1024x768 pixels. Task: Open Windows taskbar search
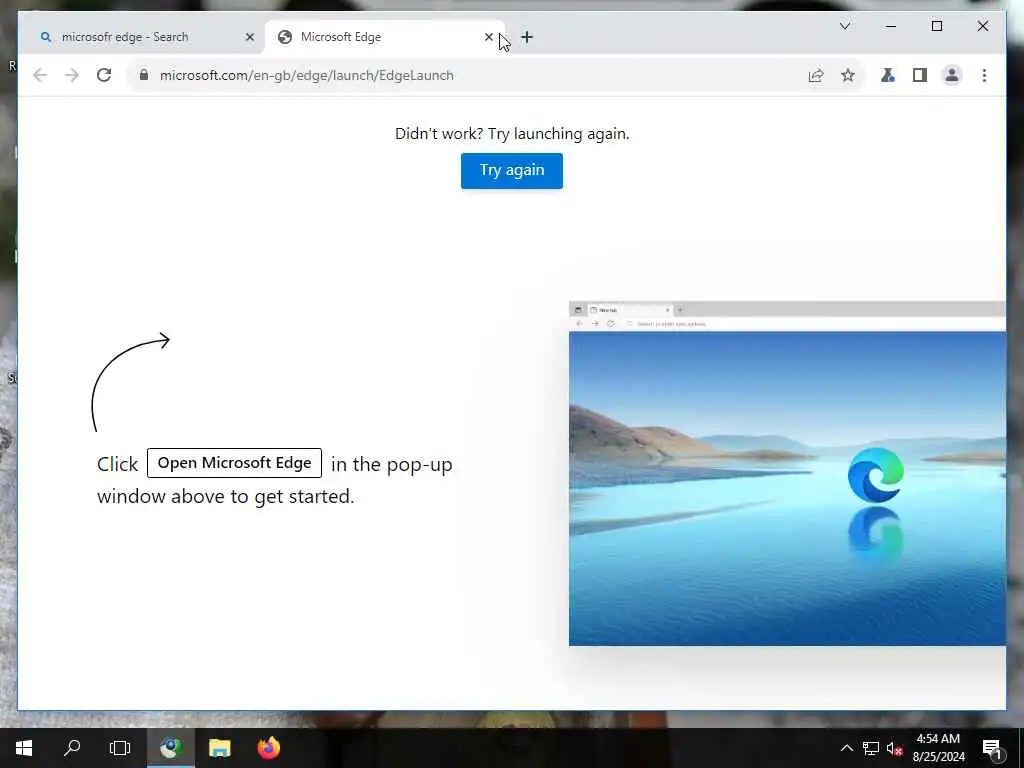pyautogui.click(x=72, y=748)
